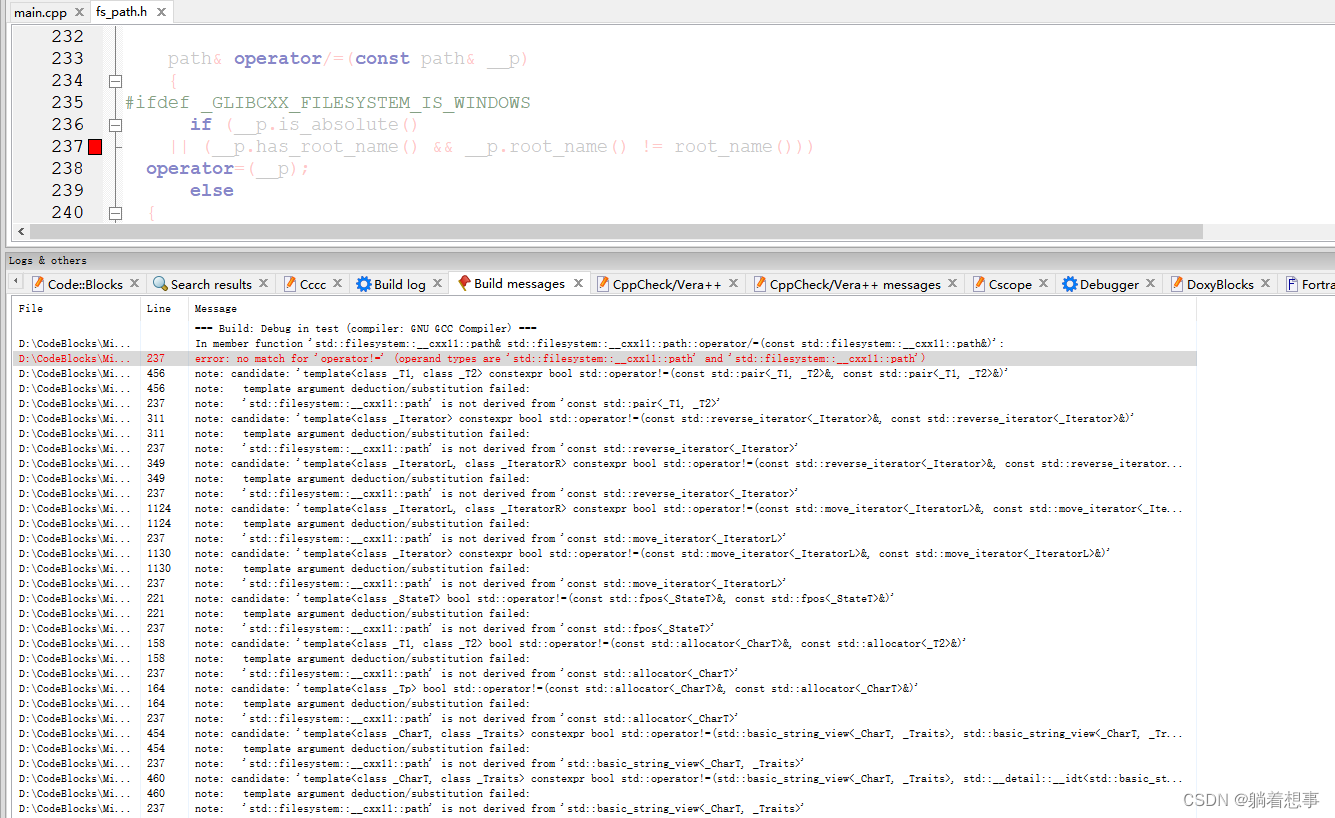Select the move_iterator candidate note at line 1124
The image size is (1335, 818).
coord(604,508)
